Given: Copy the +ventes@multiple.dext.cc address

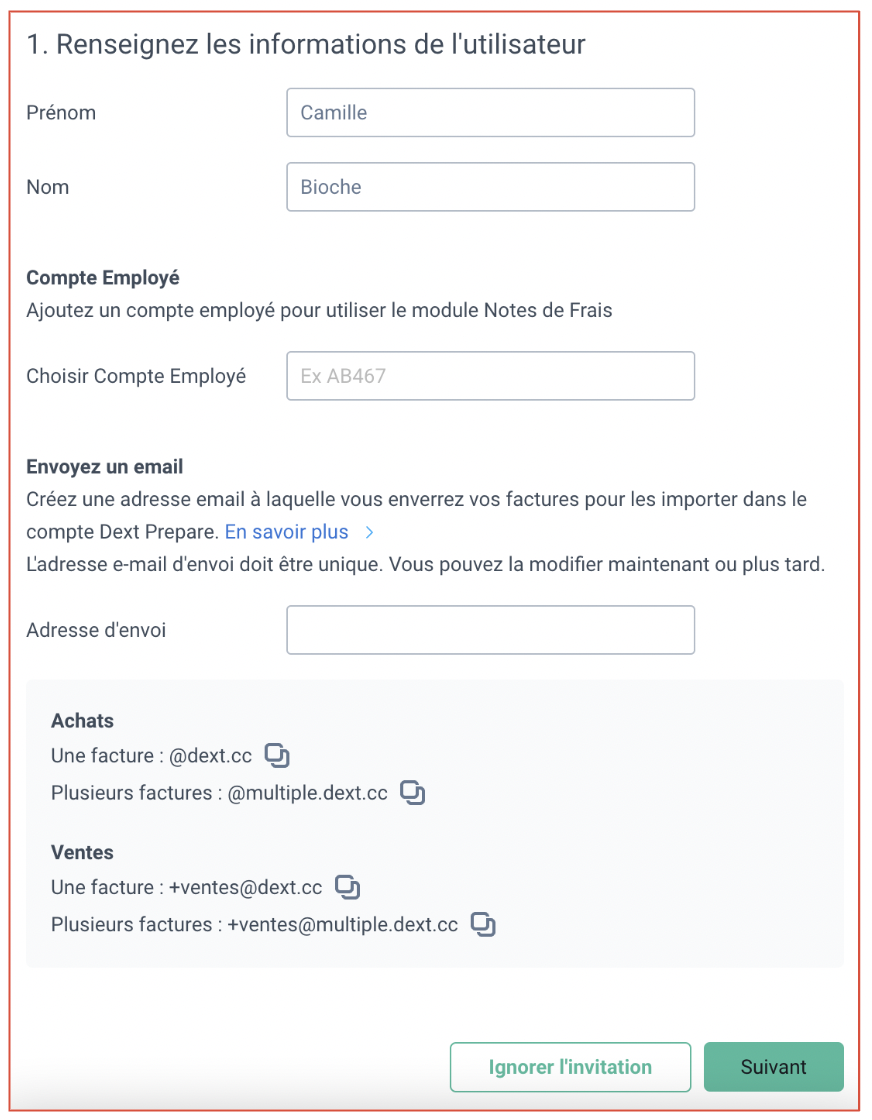Looking at the screenshot, I should pyautogui.click(x=483, y=924).
